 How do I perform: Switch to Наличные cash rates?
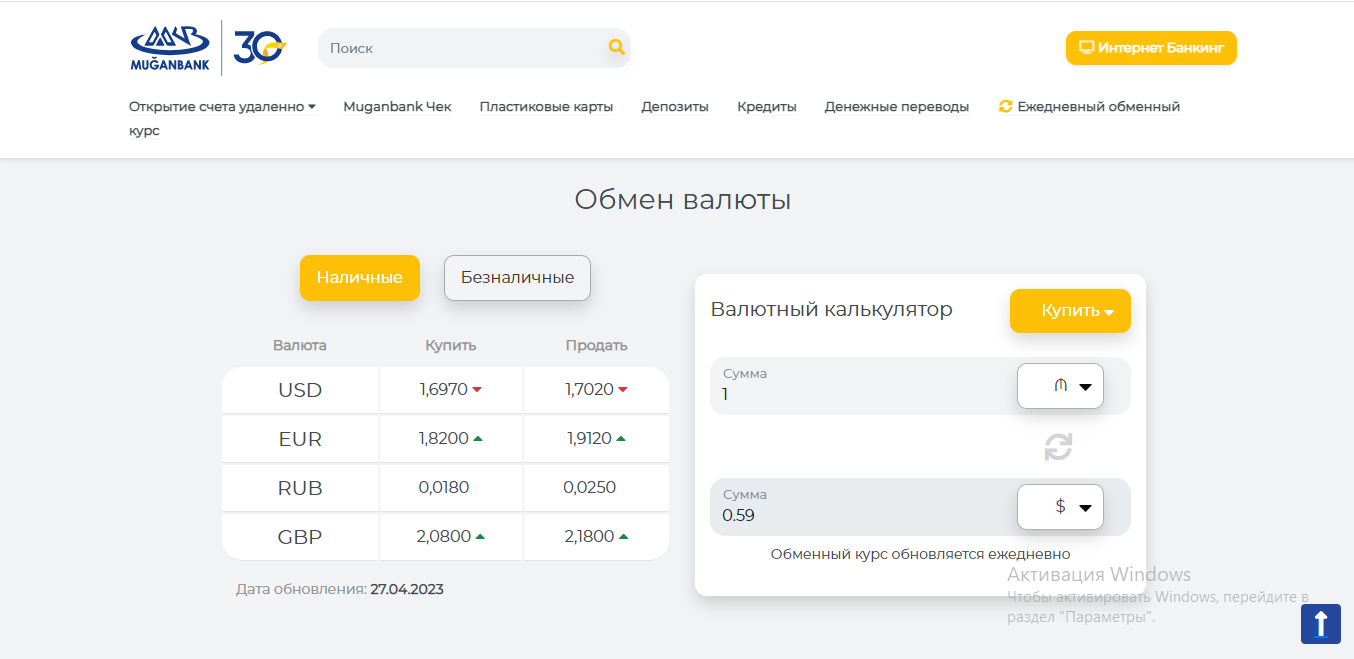[x=359, y=278]
